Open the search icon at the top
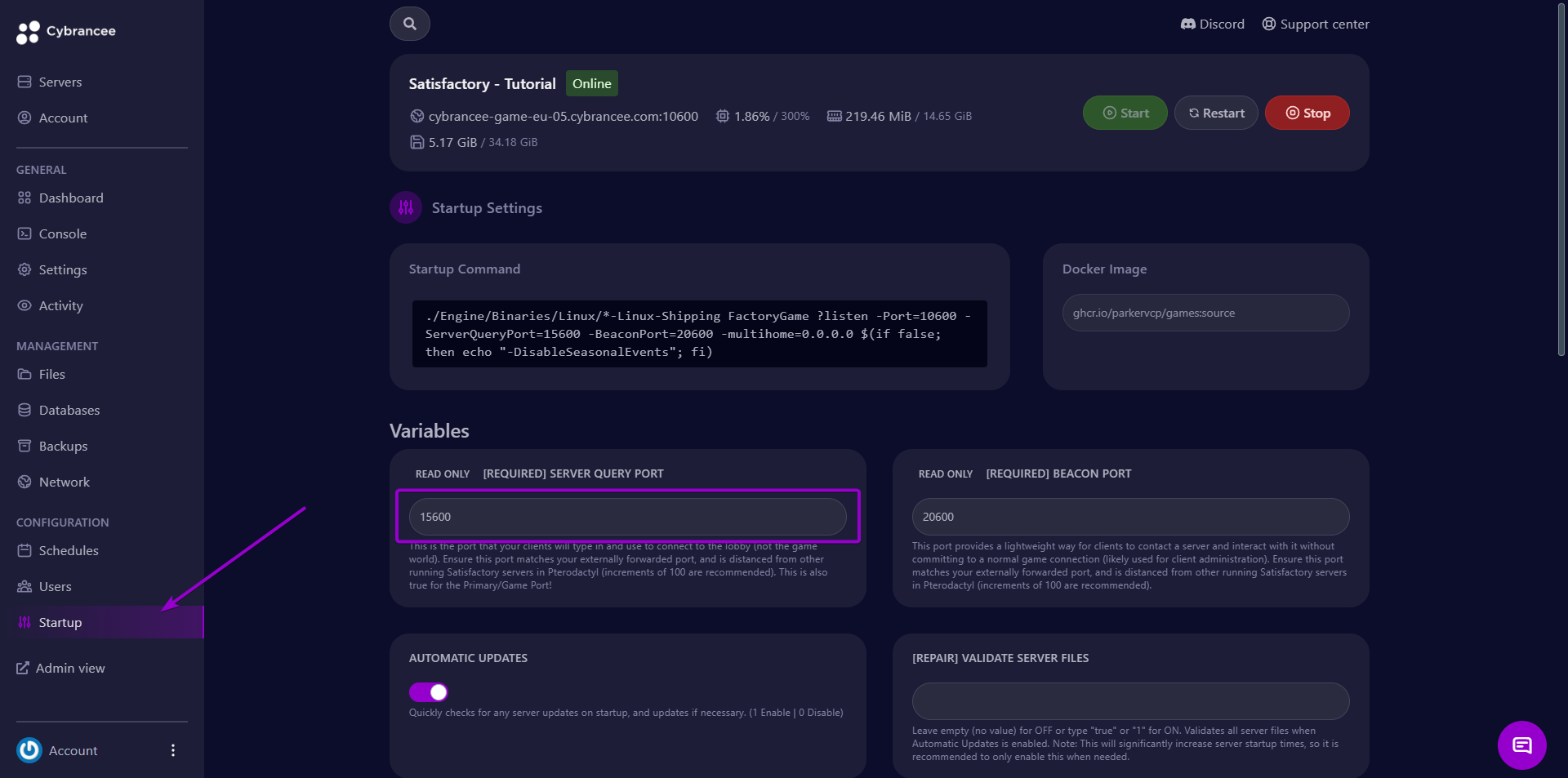The width and height of the screenshot is (1568, 778). point(409,24)
